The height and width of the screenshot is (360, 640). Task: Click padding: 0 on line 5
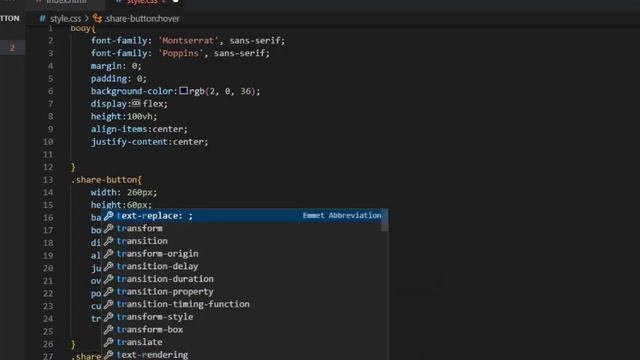pos(118,78)
